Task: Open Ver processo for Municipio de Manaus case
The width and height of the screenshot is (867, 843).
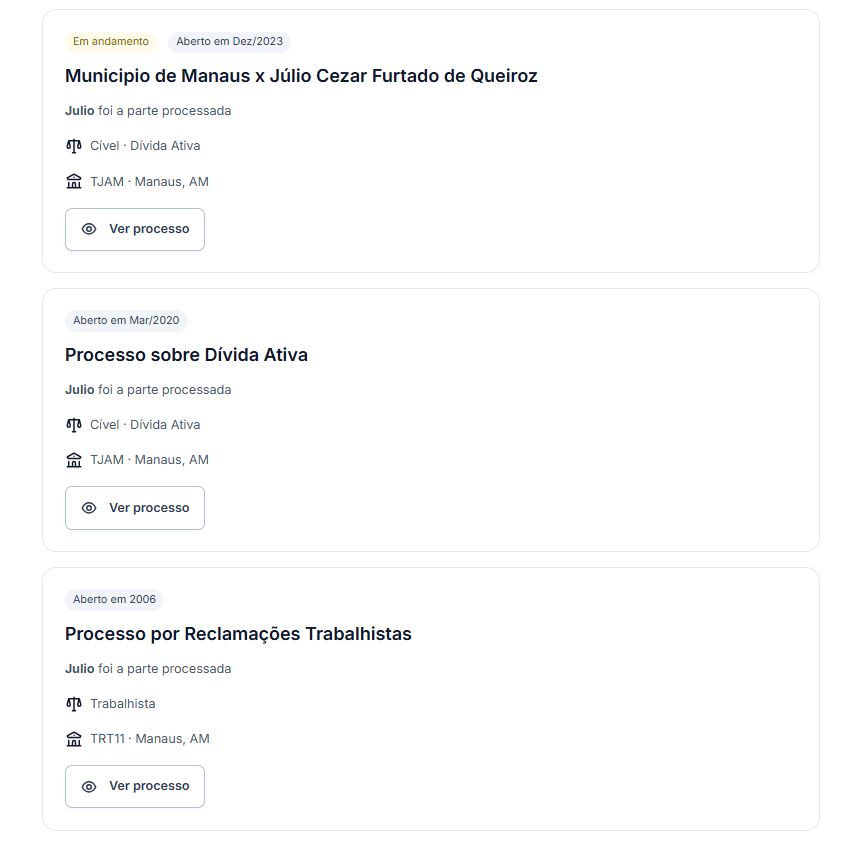Action: click(x=135, y=229)
